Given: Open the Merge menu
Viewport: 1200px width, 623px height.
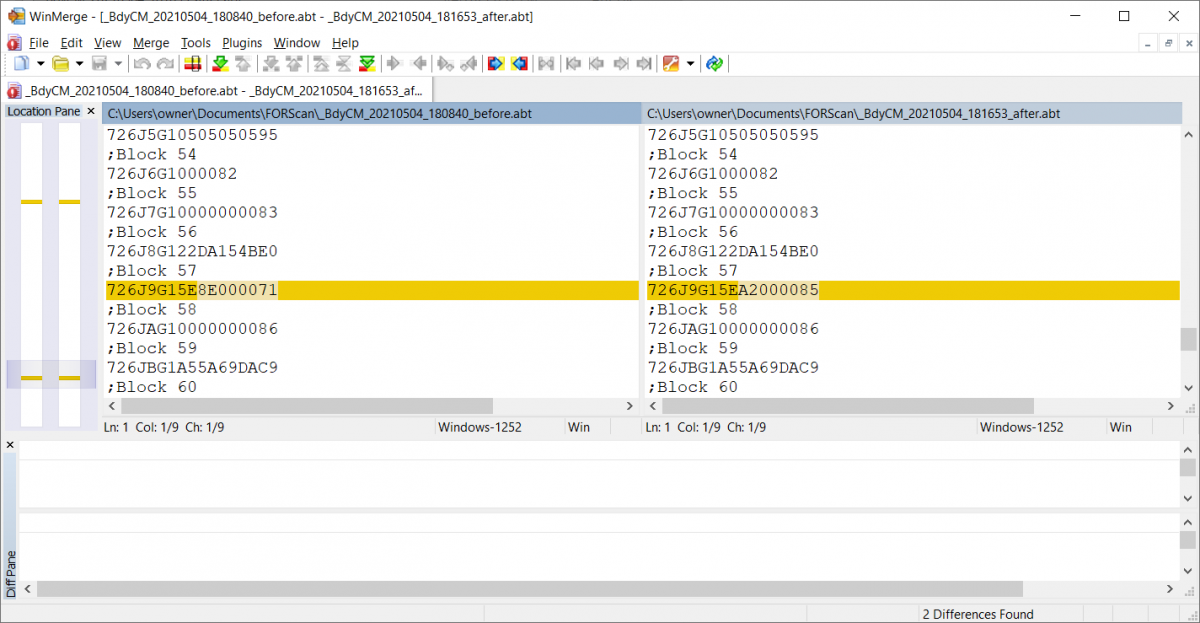Looking at the screenshot, I should click(151, 43).
